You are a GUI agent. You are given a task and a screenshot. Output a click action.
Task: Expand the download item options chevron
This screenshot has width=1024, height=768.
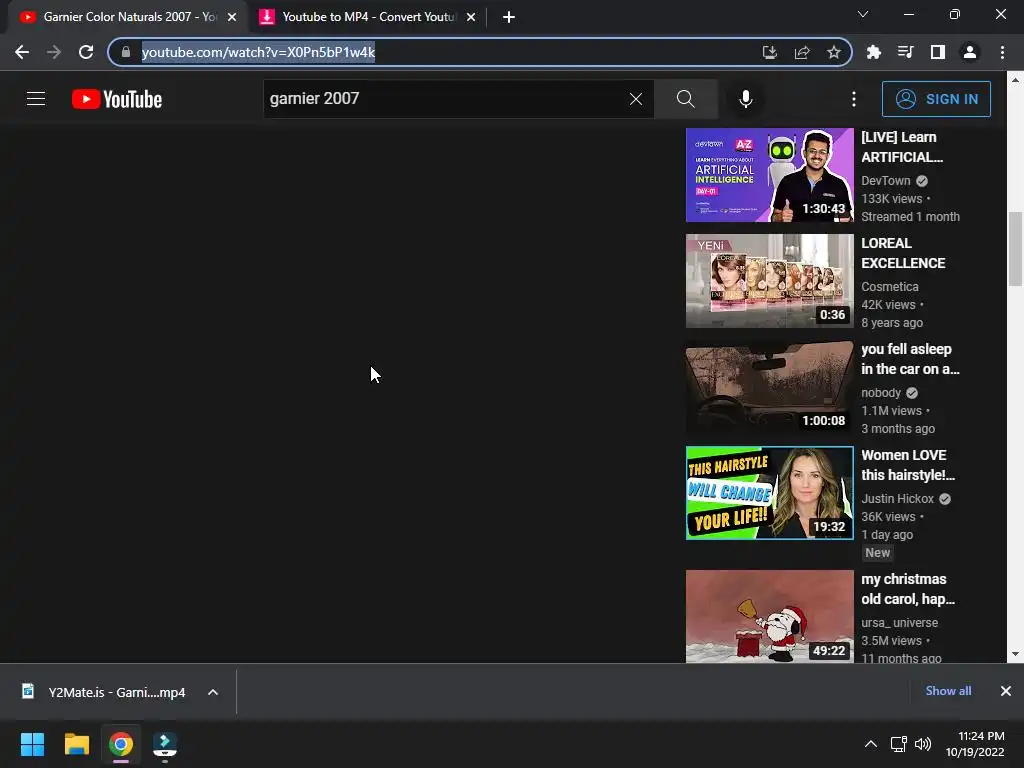[x=213, y=692]
